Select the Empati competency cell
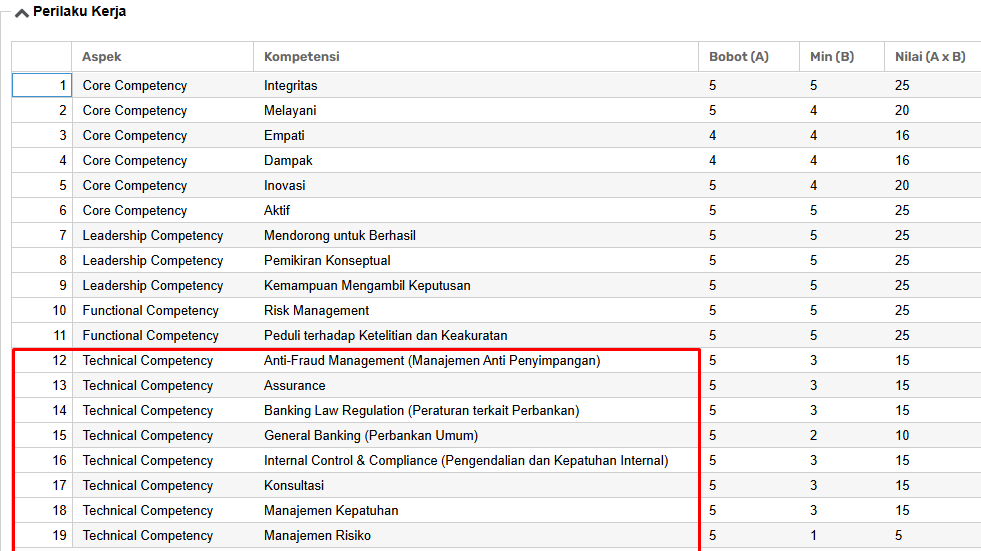 475,135
